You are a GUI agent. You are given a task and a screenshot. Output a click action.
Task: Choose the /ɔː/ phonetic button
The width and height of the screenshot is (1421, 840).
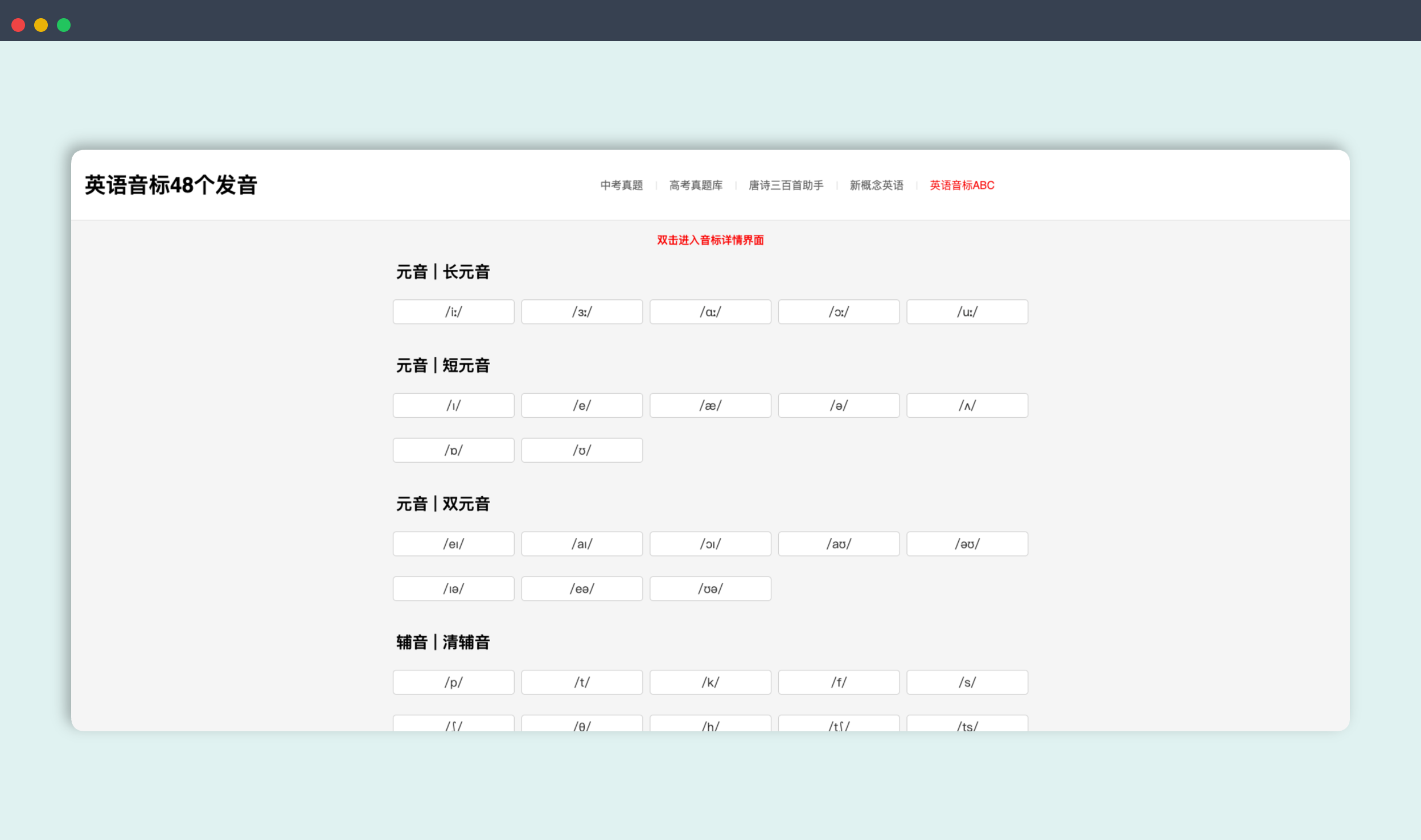(x=838, y=312)
